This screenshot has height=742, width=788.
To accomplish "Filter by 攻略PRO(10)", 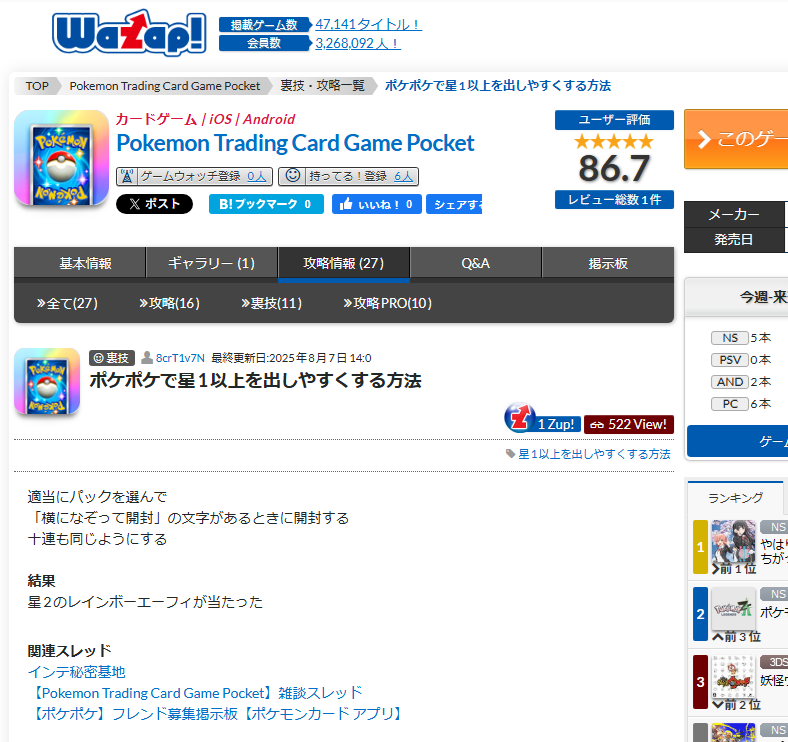I will 387,303.
